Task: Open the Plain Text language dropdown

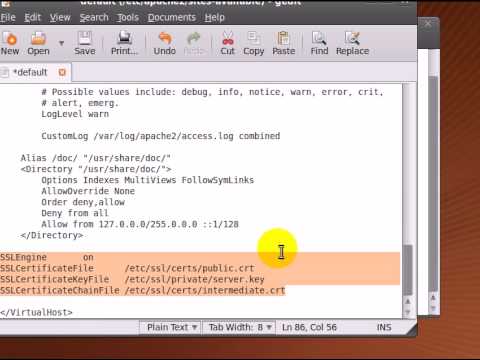Action: (x=172, y=327)
